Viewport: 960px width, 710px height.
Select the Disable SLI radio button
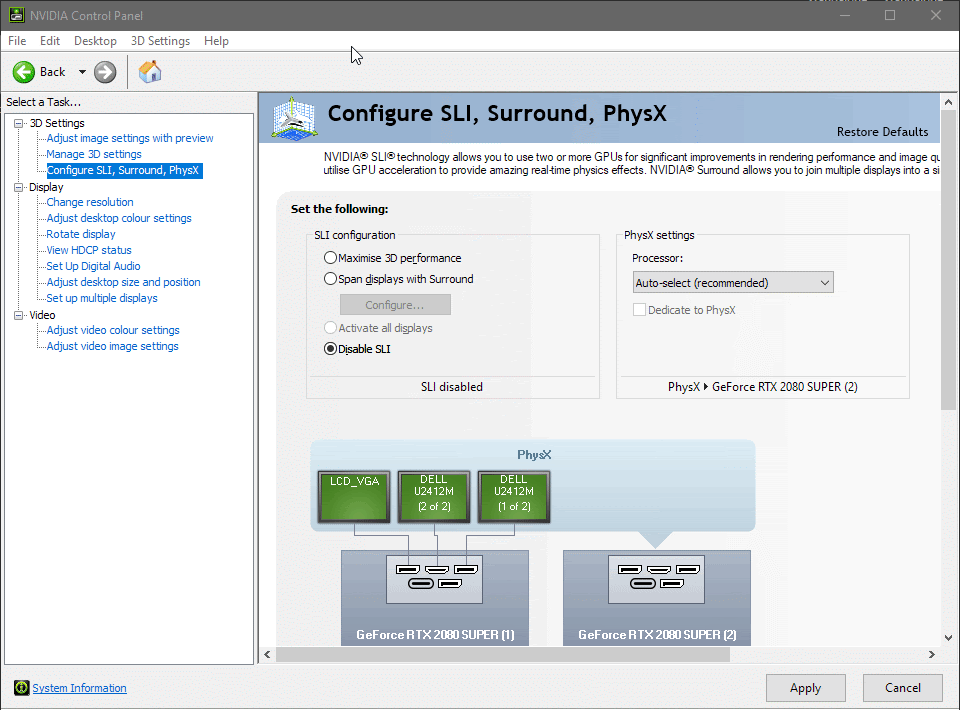(330, 349)
